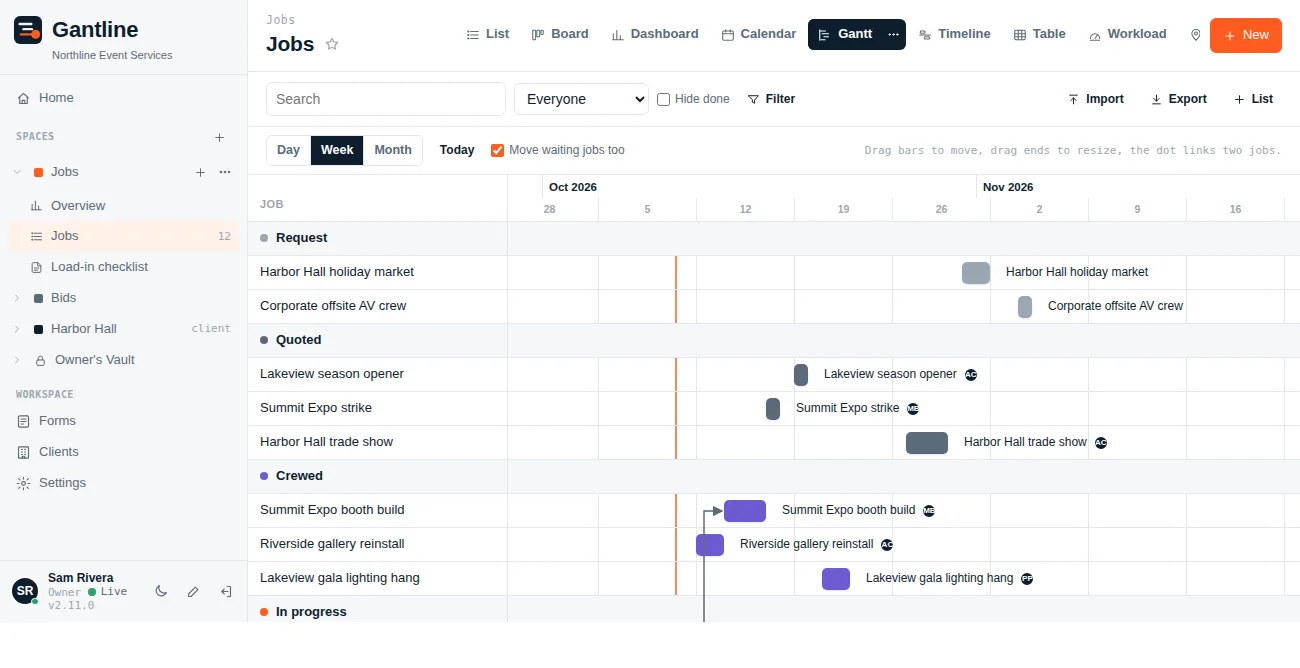Click the pencil edit icon in sidebar footer

[193, 591]
